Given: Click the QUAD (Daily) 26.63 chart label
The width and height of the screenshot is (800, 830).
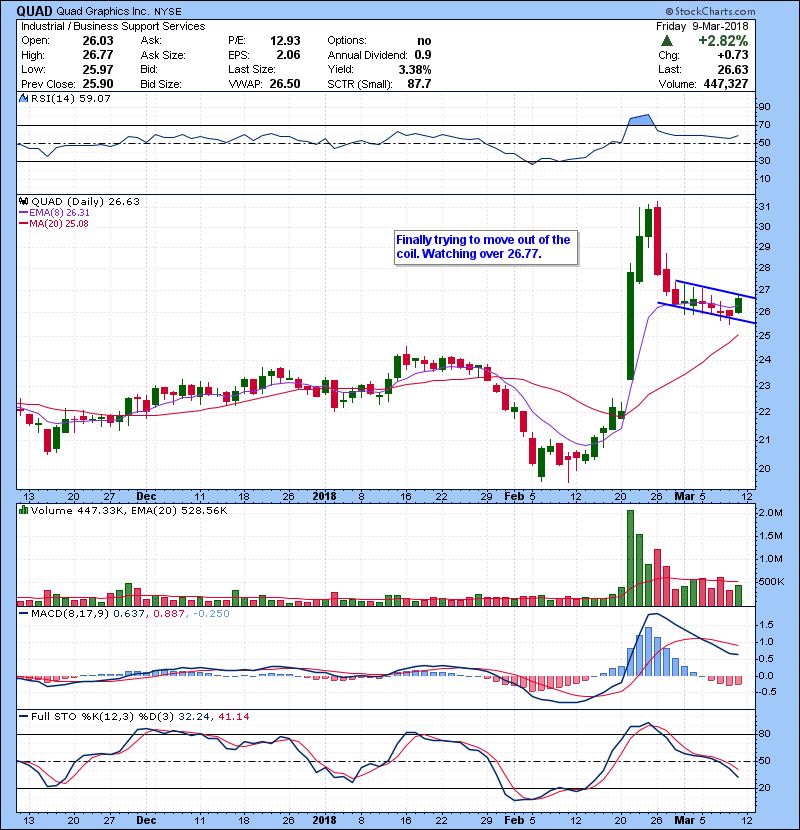Looking at the screenshot, I should point(85,201).
